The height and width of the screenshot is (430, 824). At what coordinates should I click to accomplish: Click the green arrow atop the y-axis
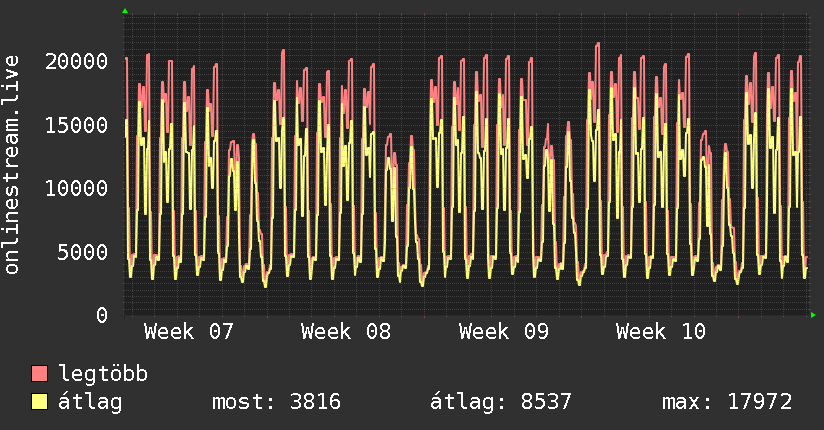[x=125, y=11]
